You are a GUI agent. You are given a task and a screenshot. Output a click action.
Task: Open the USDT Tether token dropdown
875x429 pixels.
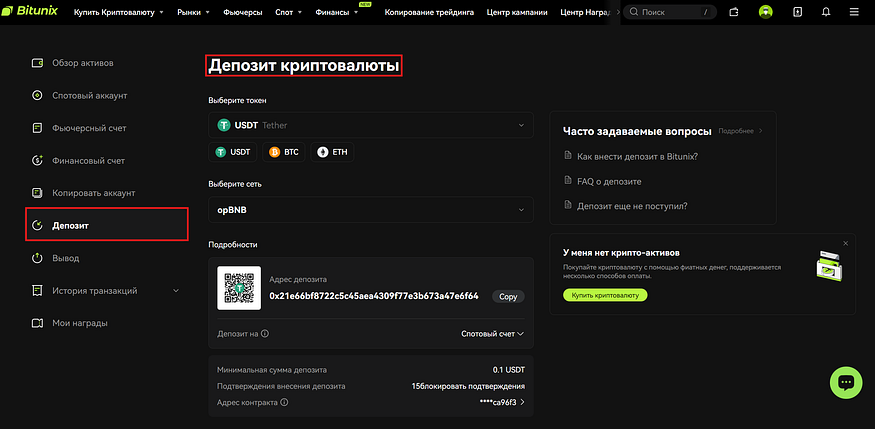click(370, 125)
